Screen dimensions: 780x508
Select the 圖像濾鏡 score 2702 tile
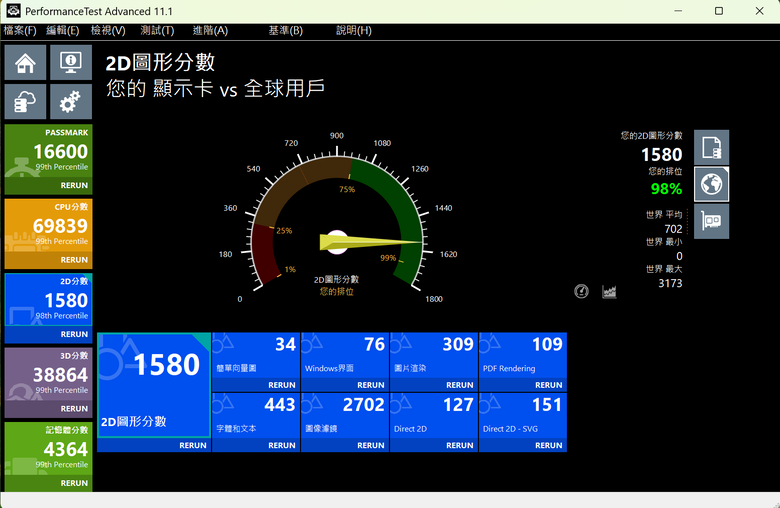coord(345,416)
